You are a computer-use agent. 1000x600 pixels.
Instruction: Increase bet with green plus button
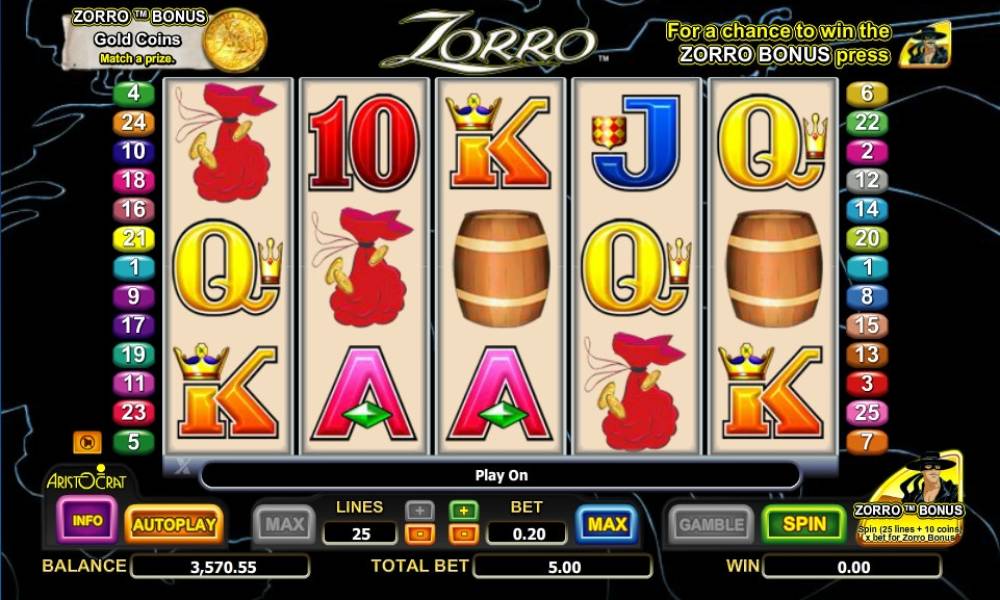click(x=464, y=511)
